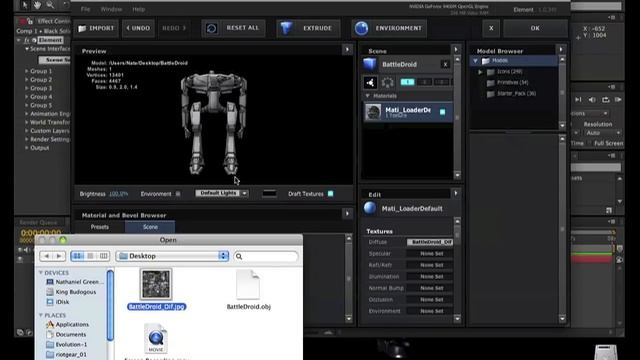640x360 pixels.
Task: Click the Undo button
Action: point(138,28)
